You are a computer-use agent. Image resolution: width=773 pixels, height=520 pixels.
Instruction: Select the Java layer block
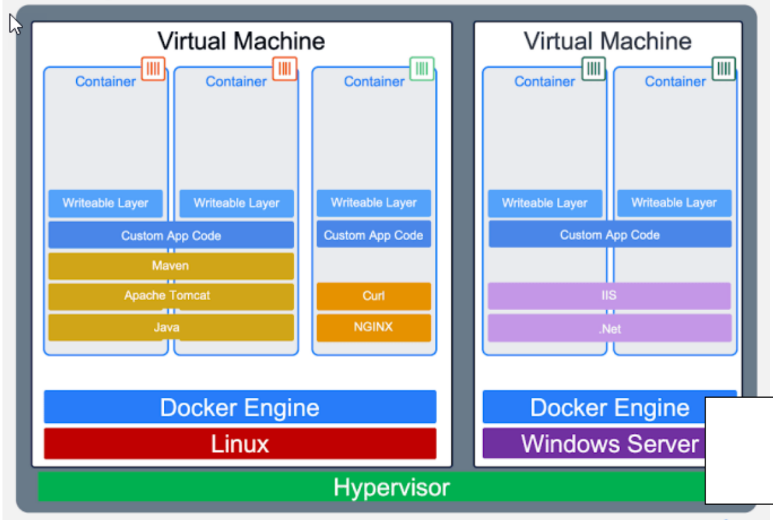pyautogui.click(x=171, y=327)
